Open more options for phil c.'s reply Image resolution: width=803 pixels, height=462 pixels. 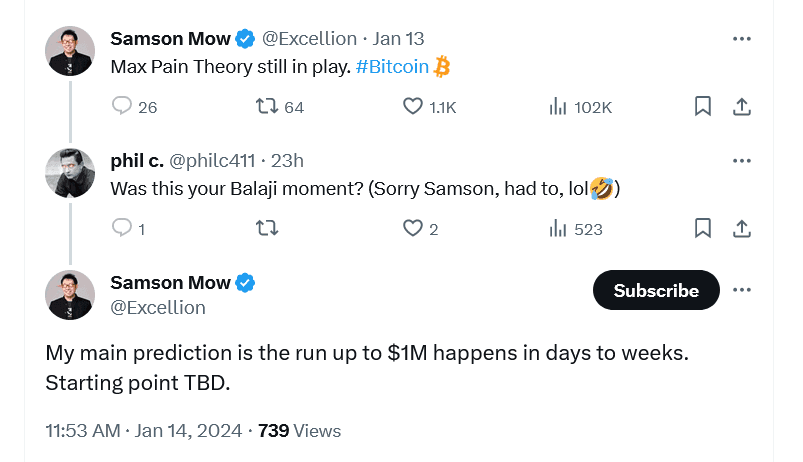pos(741,161)
